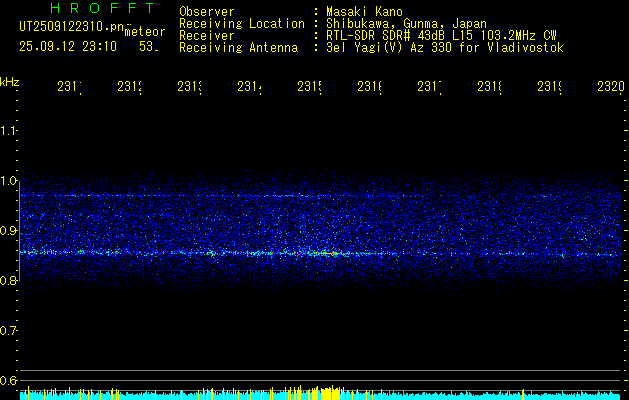Click the 1.1 kHz axis tick label
629x400 pixels.
click(8, 130)
